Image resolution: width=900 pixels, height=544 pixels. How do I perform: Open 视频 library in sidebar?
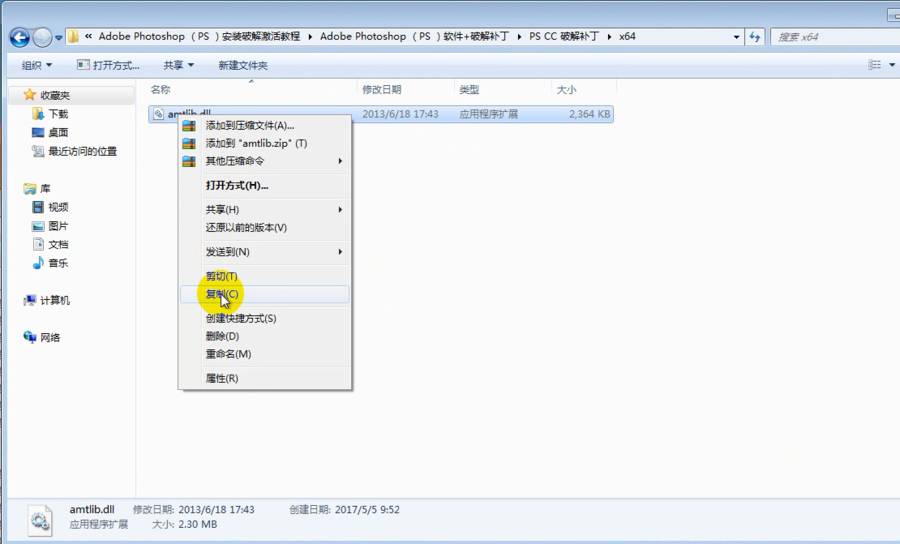tap(51, 207)
